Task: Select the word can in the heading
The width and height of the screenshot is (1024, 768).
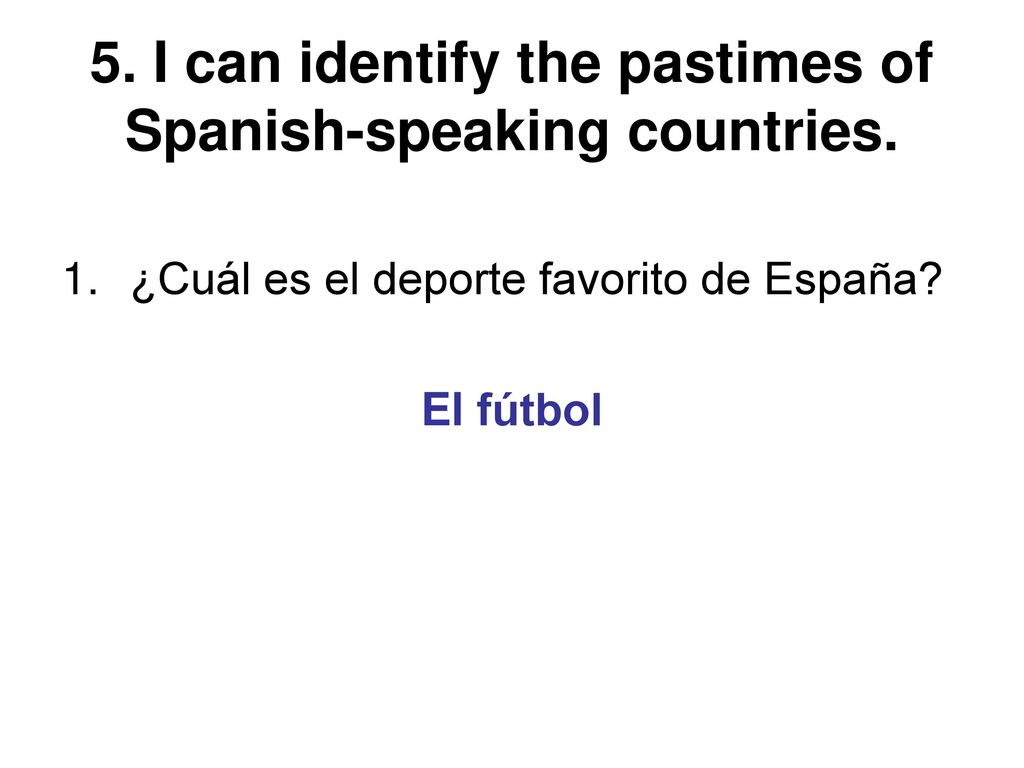Action: (233, 64)
